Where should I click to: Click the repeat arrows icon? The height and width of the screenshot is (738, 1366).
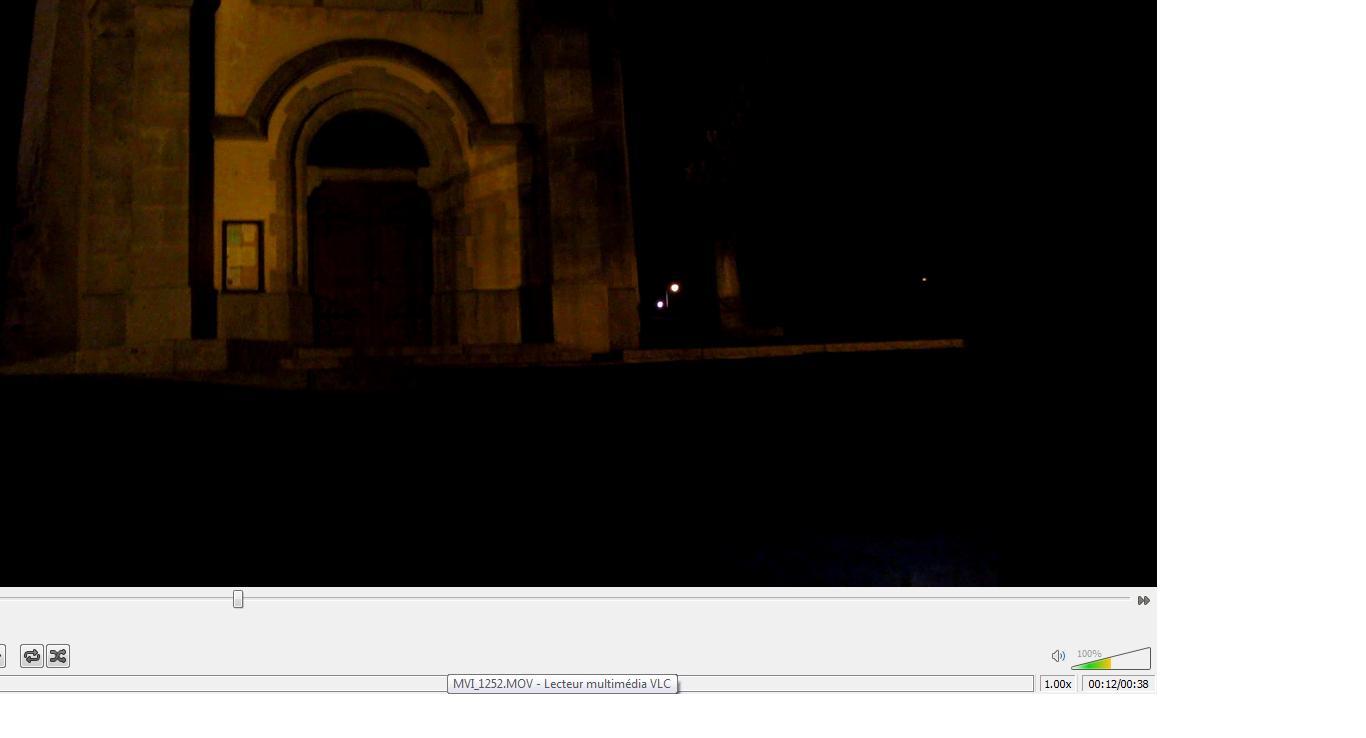pyautogui.click(x=32, y=656)
